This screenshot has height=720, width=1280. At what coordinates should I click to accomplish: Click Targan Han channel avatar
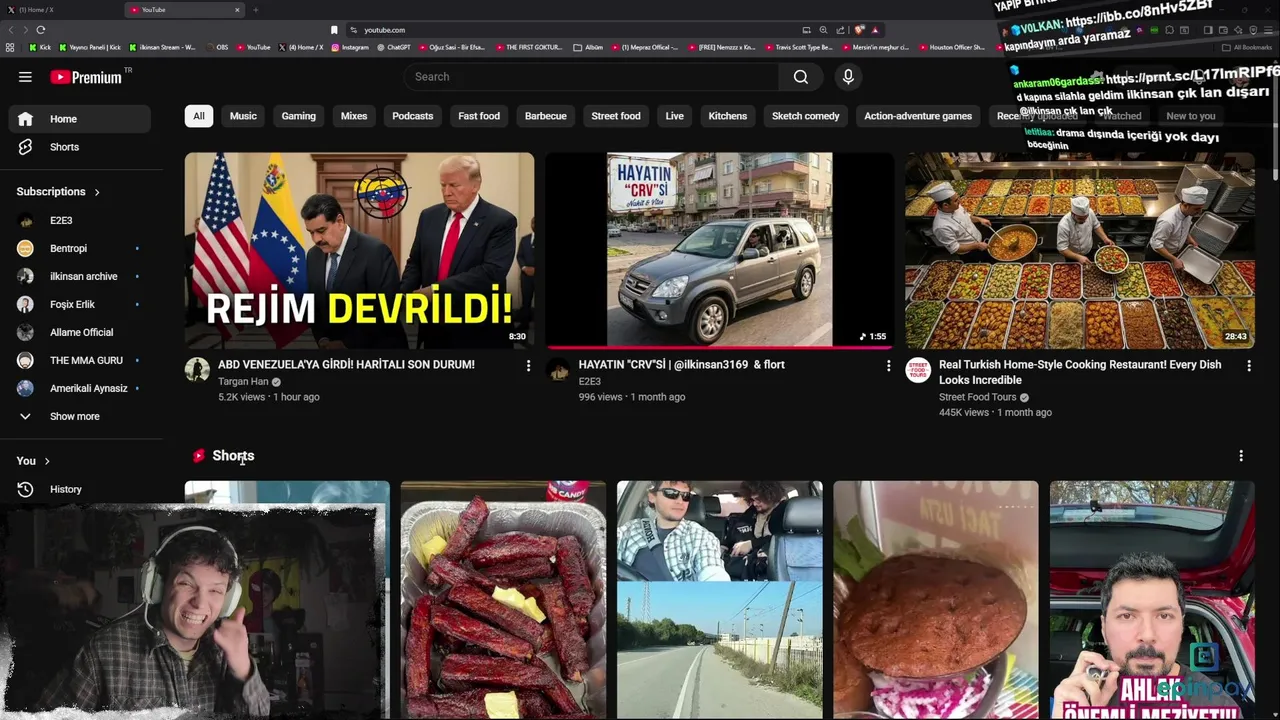click(x=197, y=370)
